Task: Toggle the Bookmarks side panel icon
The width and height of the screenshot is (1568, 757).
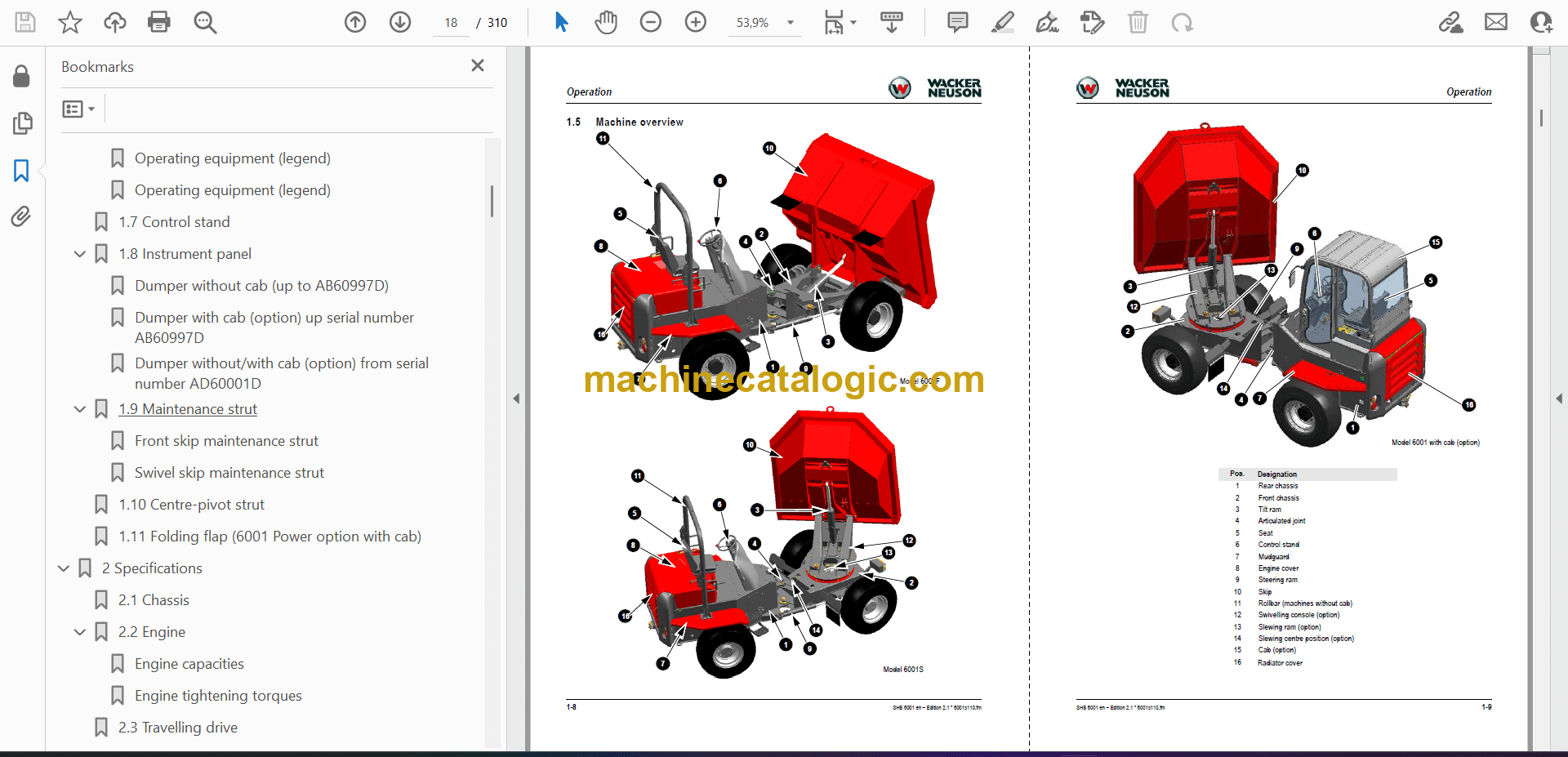Action: click(21, 171)
